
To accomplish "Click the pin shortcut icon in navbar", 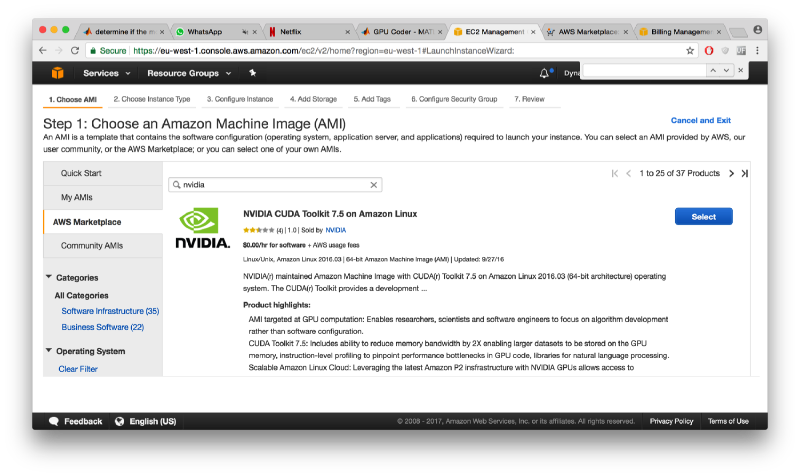I will pyautogui.click(x=253, y=73).
